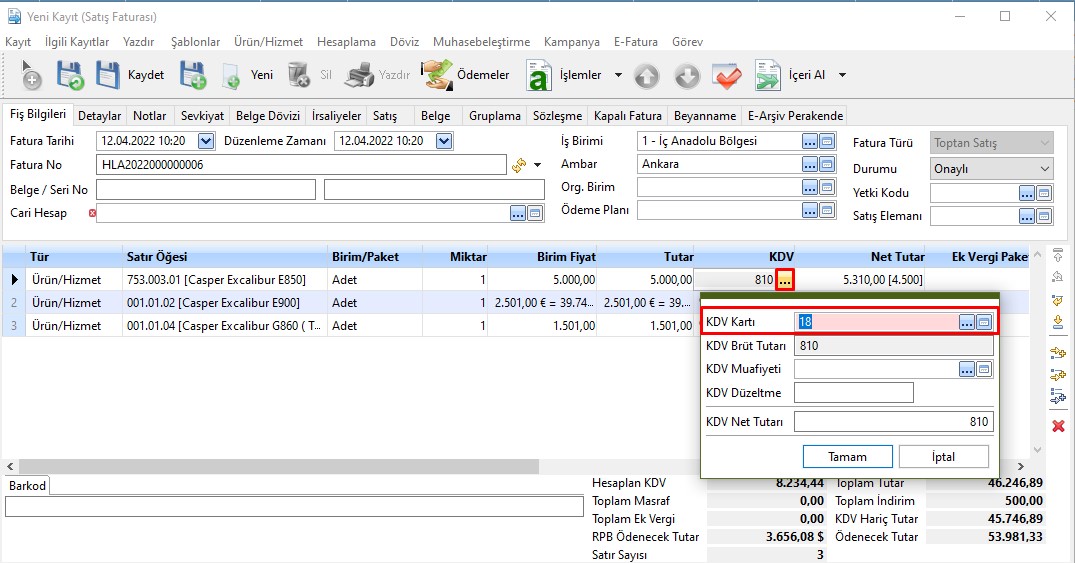
Task: Open the Durumu status dropdown
Action: 1045,169
